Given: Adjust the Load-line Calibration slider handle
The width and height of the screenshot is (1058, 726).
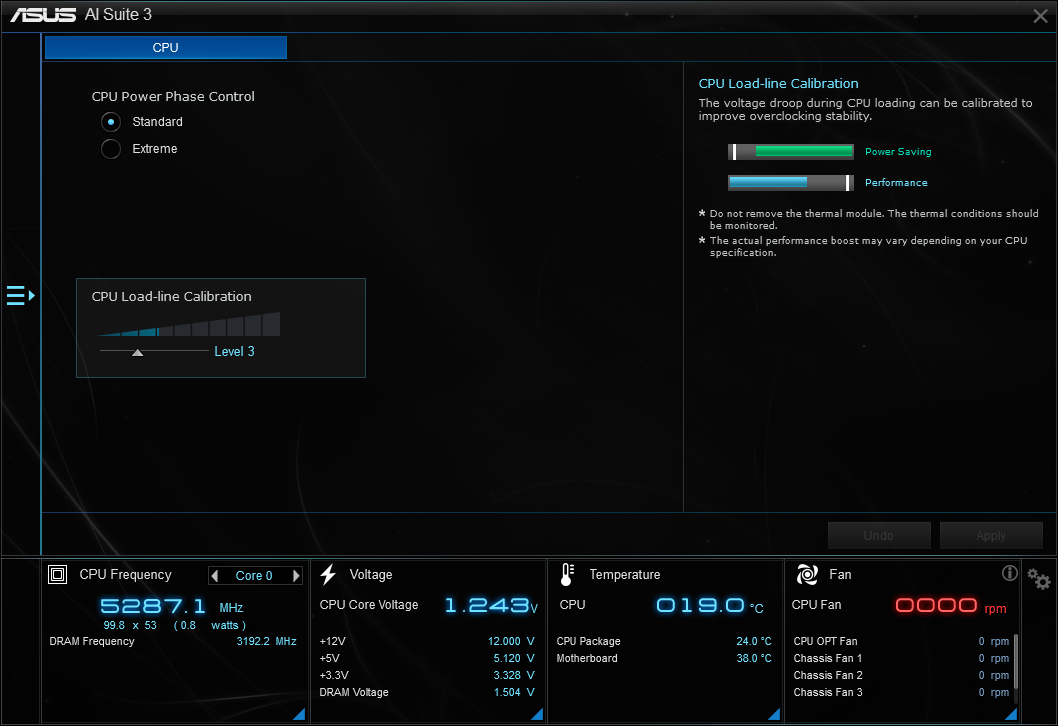Looking at the screenshot, I should 138,352.
